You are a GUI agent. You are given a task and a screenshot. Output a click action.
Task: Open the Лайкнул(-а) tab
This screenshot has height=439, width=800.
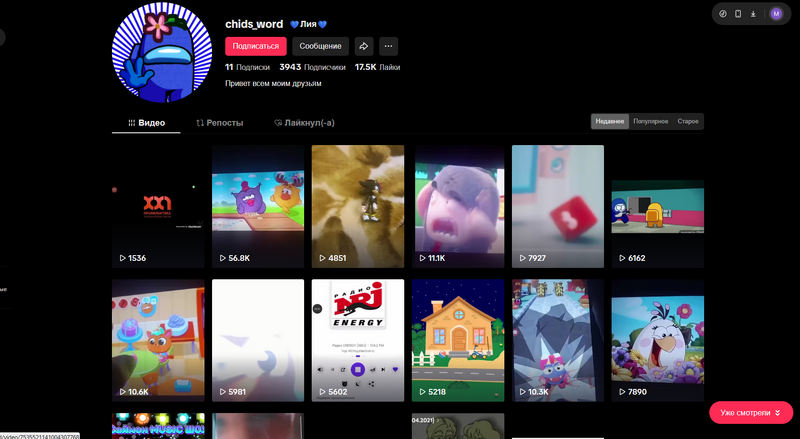(303, 122)
